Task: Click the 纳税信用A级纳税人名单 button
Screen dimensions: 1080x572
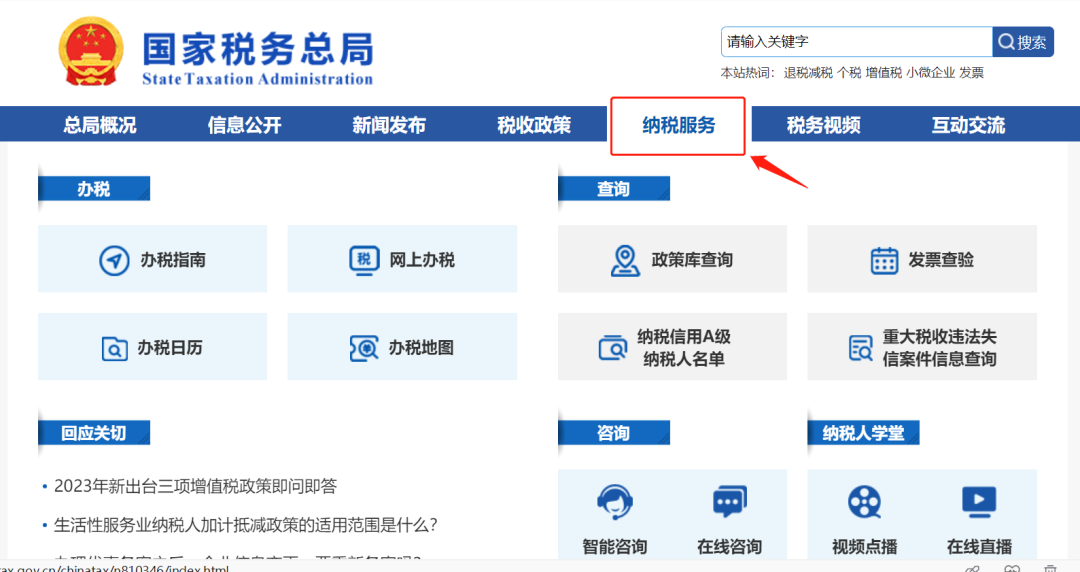Action: (672, 347)
